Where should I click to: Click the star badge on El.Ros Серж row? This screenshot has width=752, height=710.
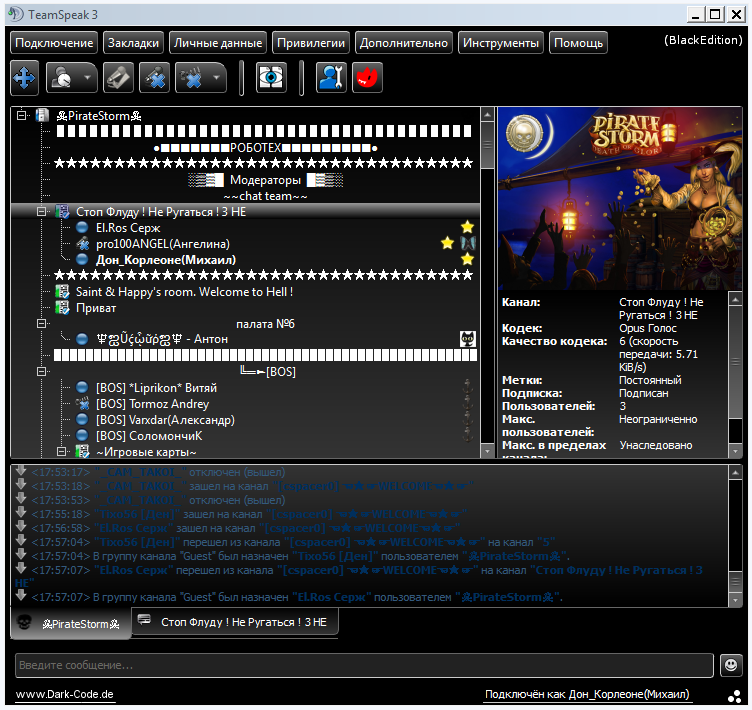467,227
